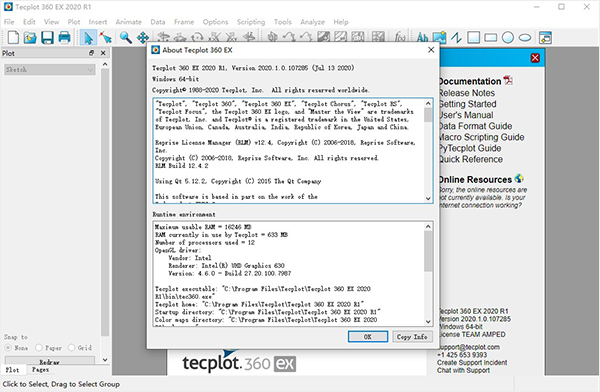Click sidebar scroll up arrow

pyautogui.click(x=105, y=64)
